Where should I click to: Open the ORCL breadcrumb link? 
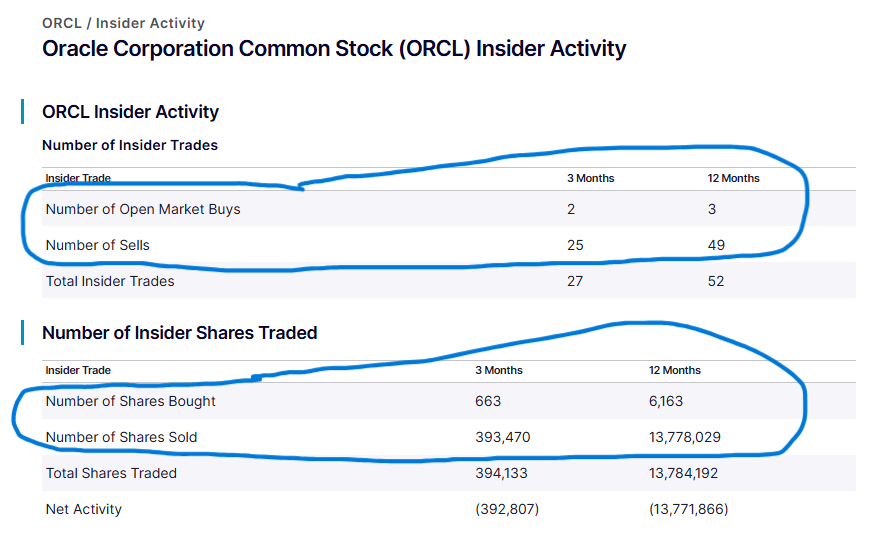point(62,23)
